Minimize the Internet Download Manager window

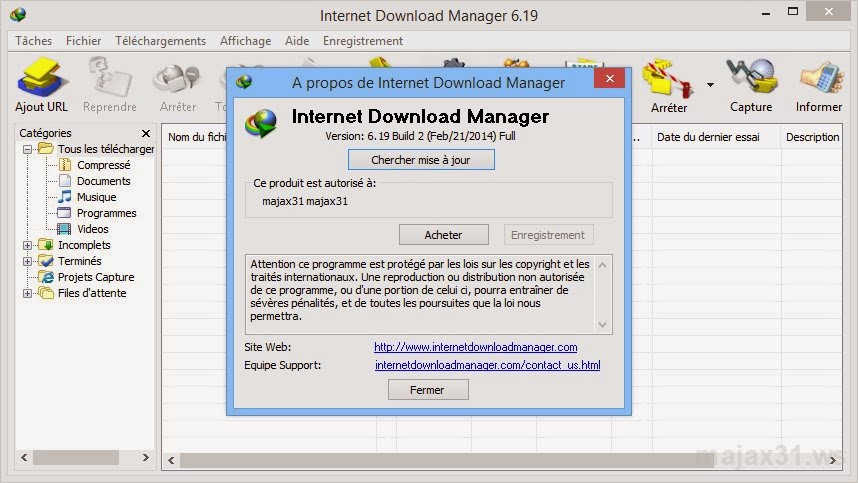(766, 13)
